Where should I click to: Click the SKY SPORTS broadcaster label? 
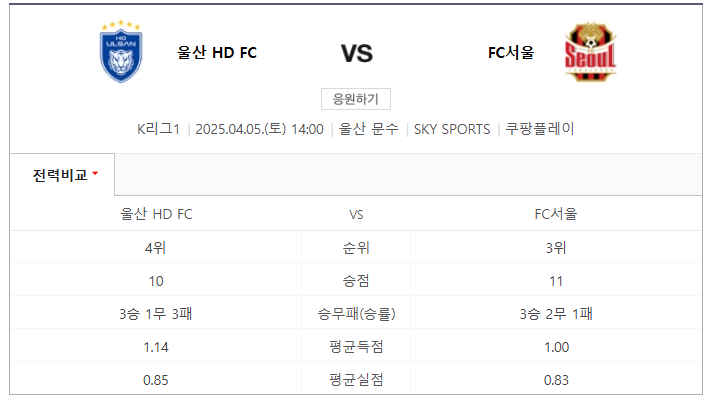click(452, 129)
